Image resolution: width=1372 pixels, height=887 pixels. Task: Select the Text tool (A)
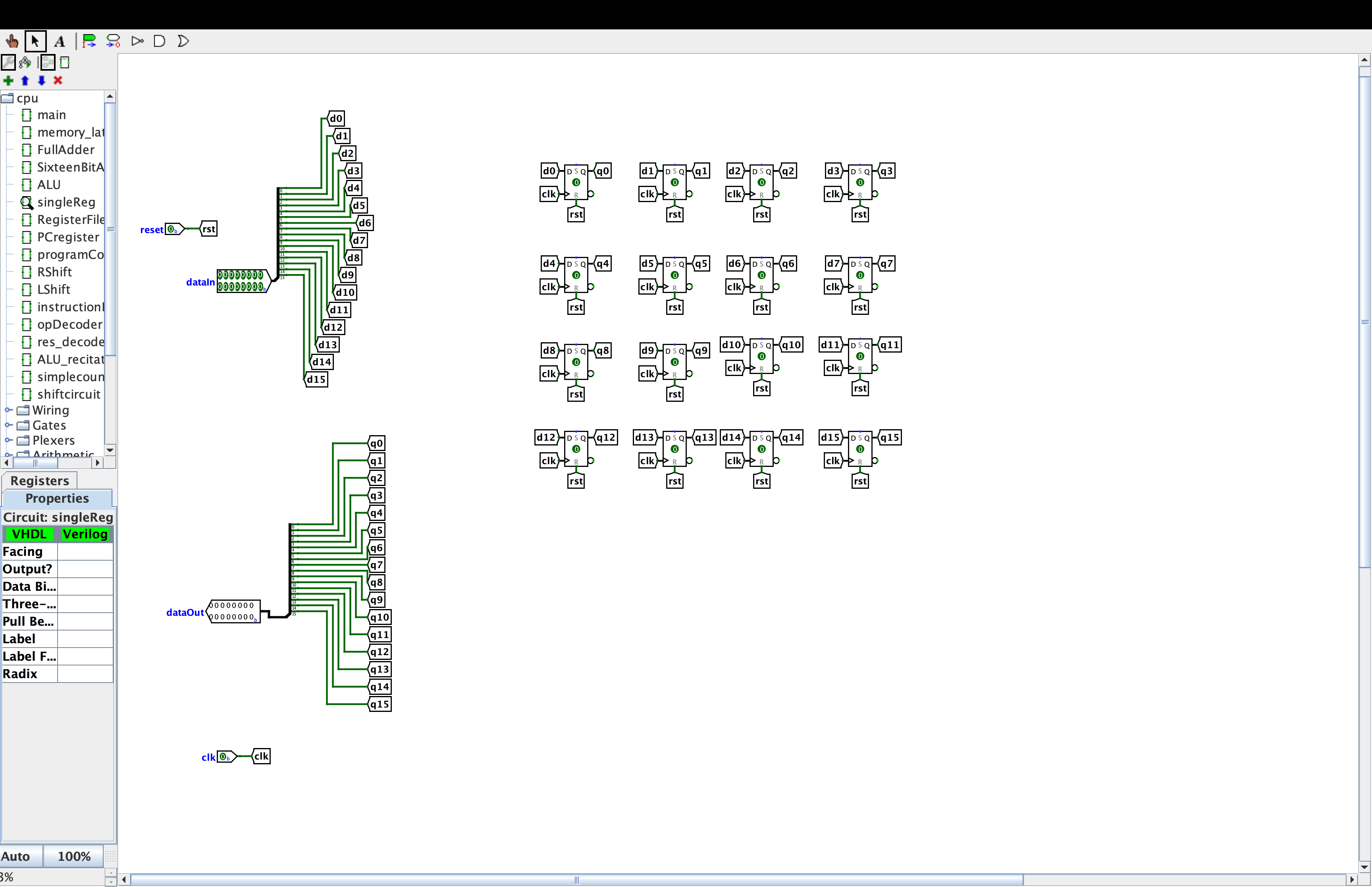point(59,41)
